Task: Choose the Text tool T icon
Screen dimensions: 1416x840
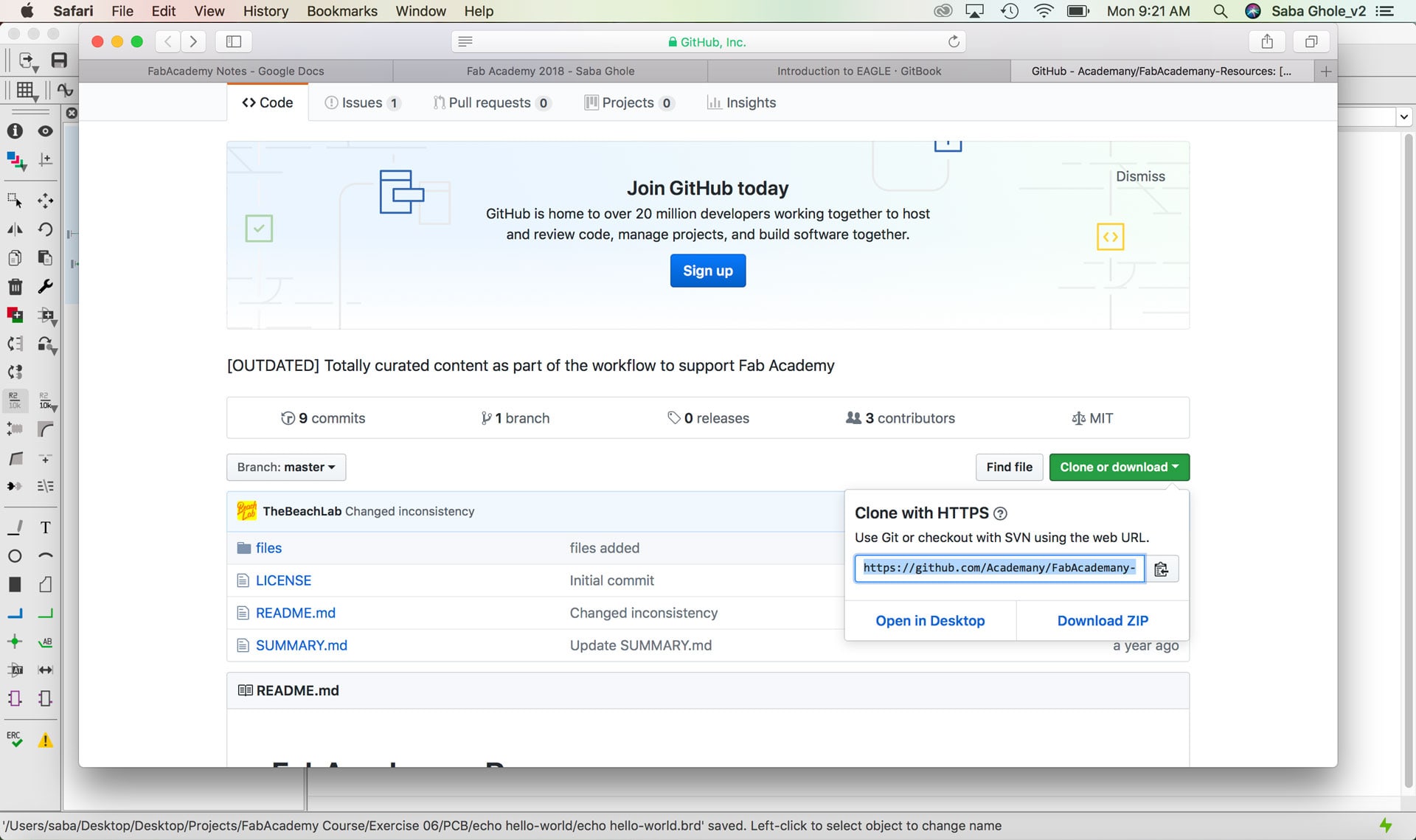Action: 45,528
